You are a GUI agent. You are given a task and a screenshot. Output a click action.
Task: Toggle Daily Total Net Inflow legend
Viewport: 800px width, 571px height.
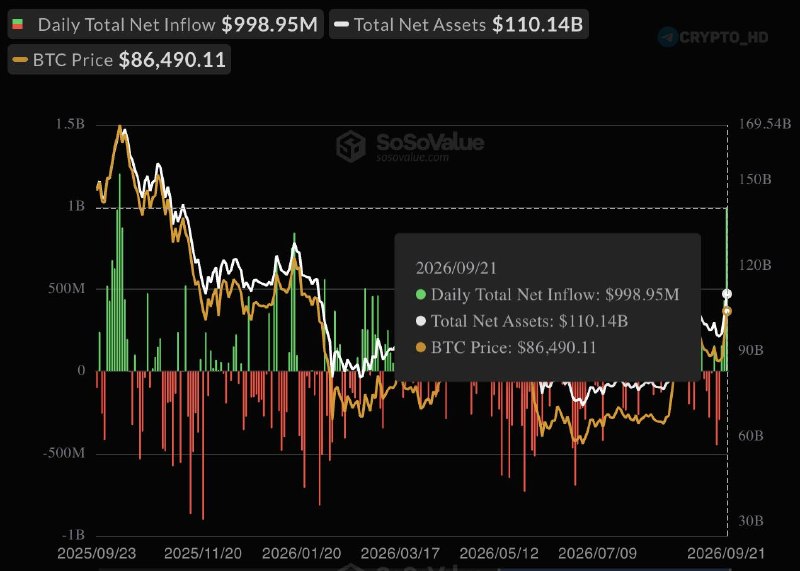coord(165,24)
